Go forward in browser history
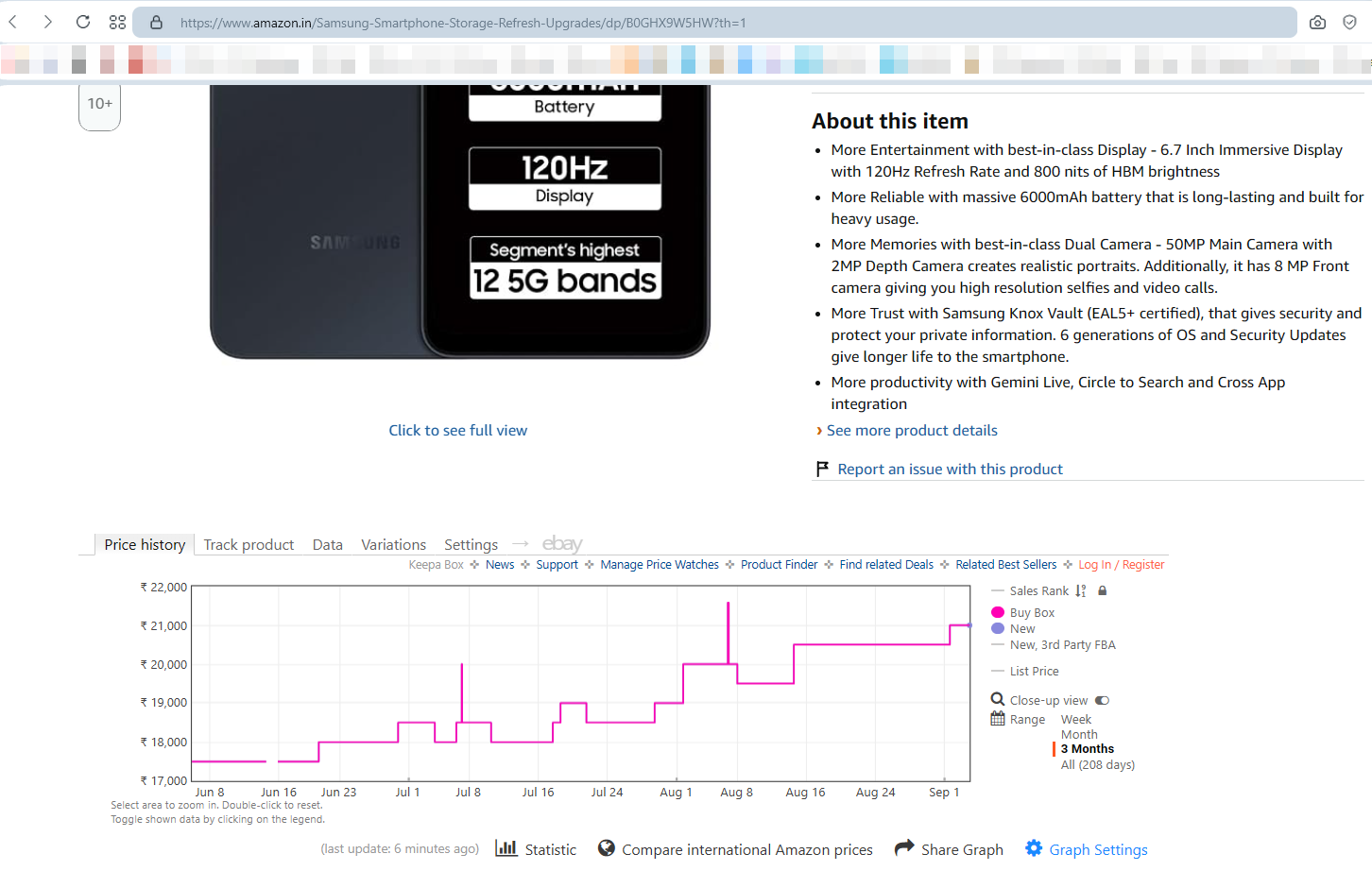1372x871 pixels. coord(47,22)
